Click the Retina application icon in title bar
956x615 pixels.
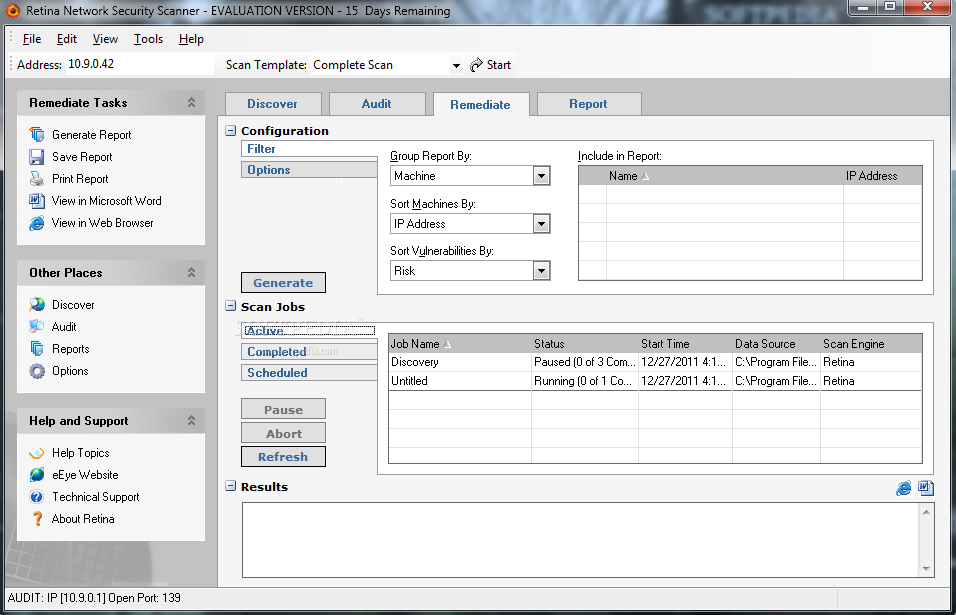tap(13, 10)
